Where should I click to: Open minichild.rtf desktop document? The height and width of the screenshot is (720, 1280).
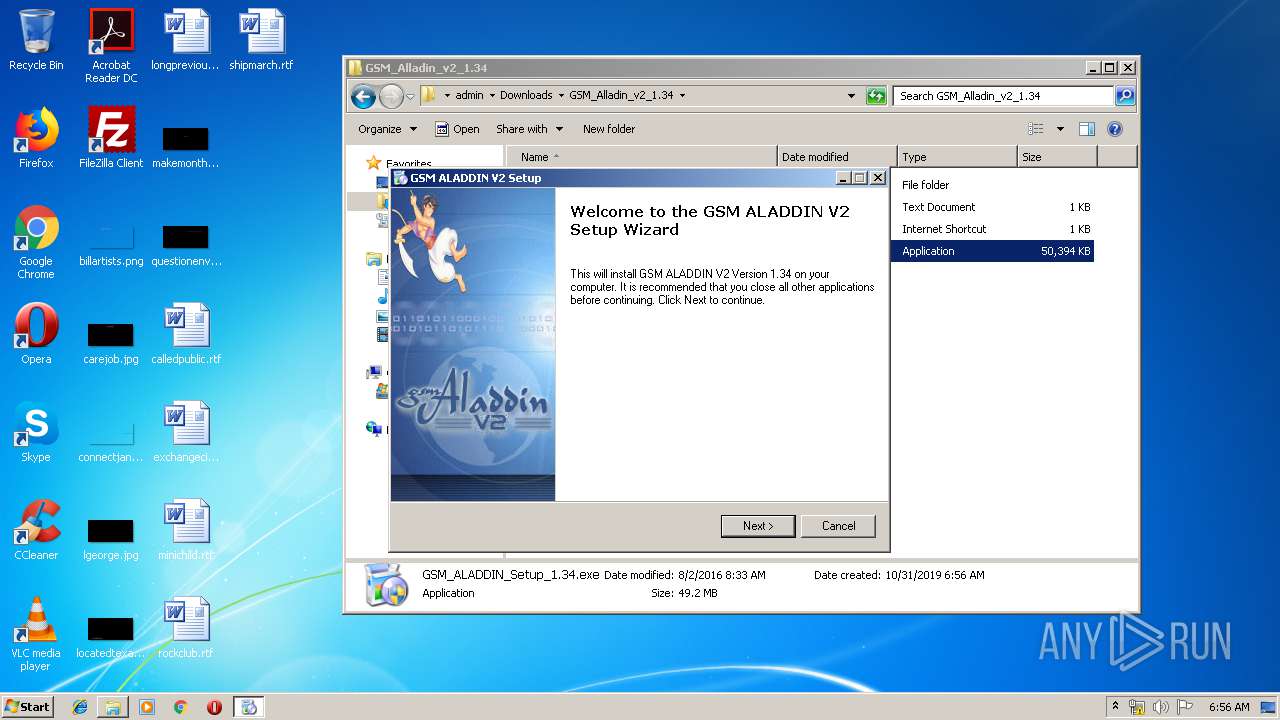point(186,531)
